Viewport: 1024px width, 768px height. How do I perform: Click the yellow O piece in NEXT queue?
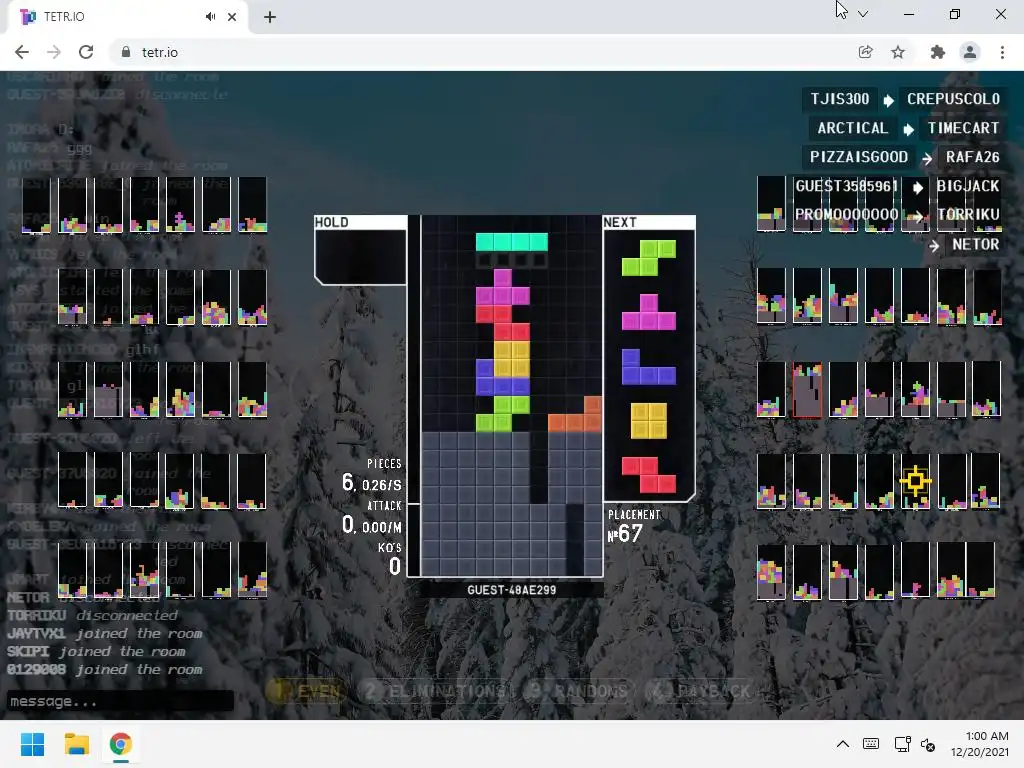[649, 421]
